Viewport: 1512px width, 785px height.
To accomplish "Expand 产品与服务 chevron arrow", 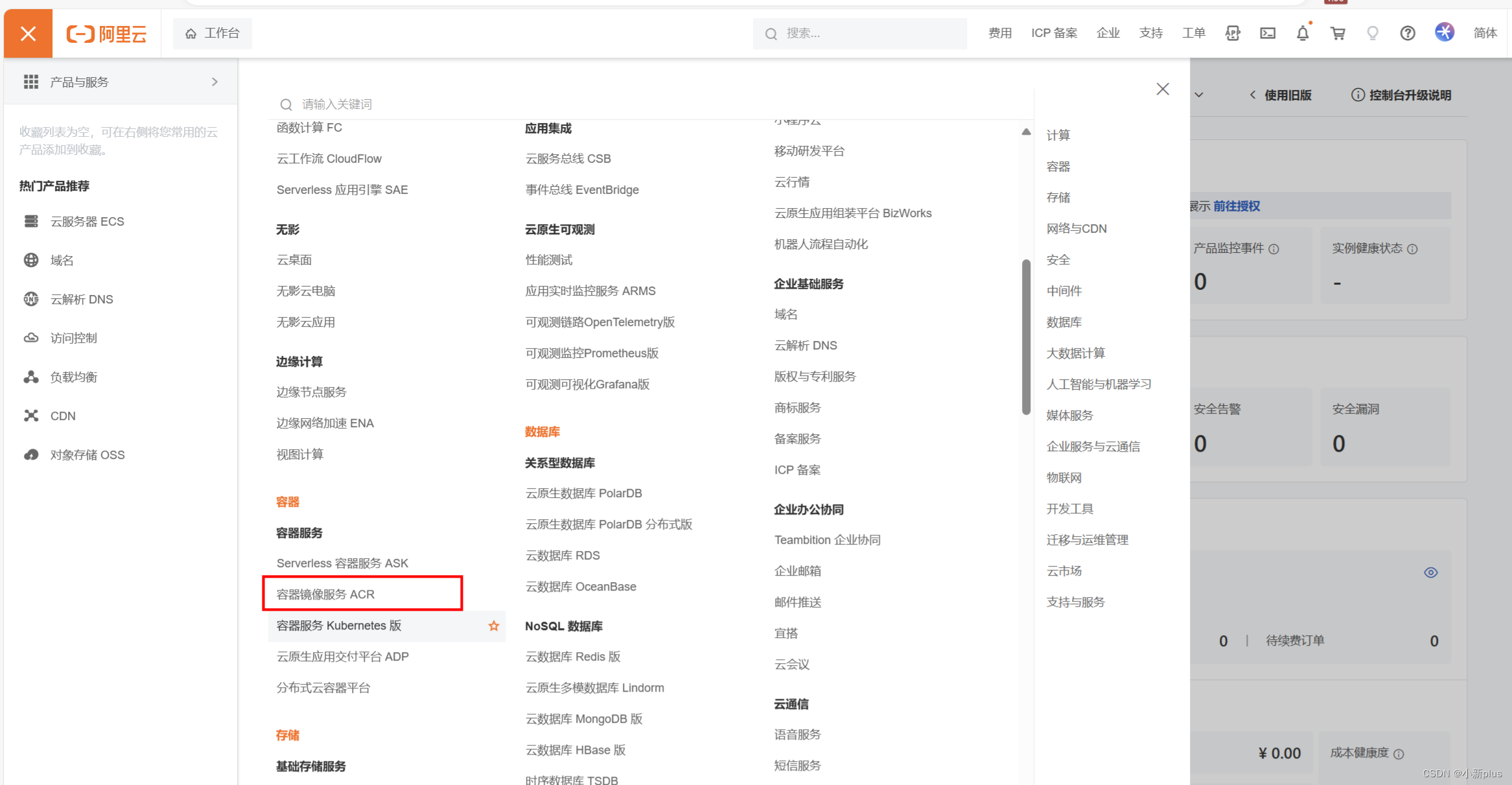I will pyautogui.click(x=215, y=82).
